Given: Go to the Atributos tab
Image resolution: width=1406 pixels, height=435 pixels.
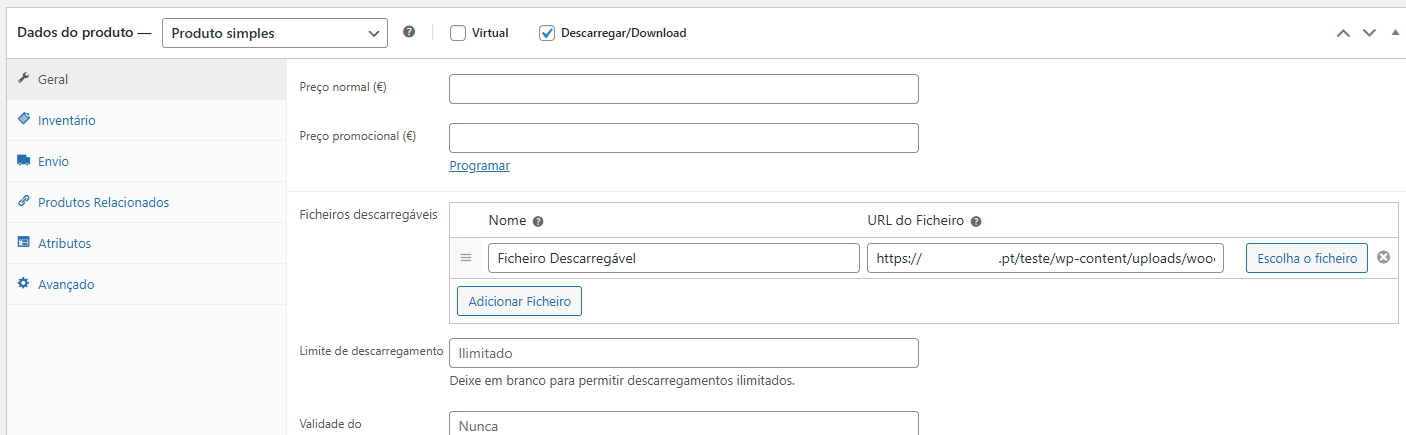Looking at the screenshot, I should [x=147, y=243].
